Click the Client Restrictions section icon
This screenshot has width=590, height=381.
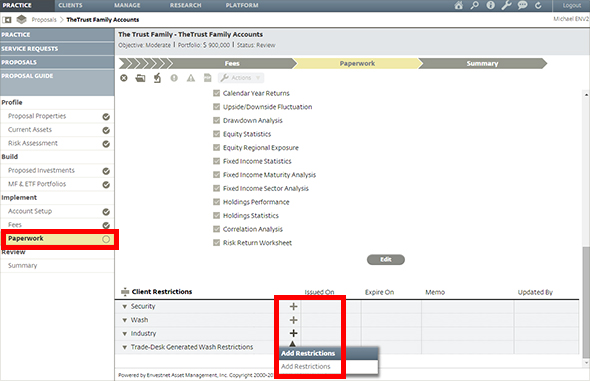(125, 291)
